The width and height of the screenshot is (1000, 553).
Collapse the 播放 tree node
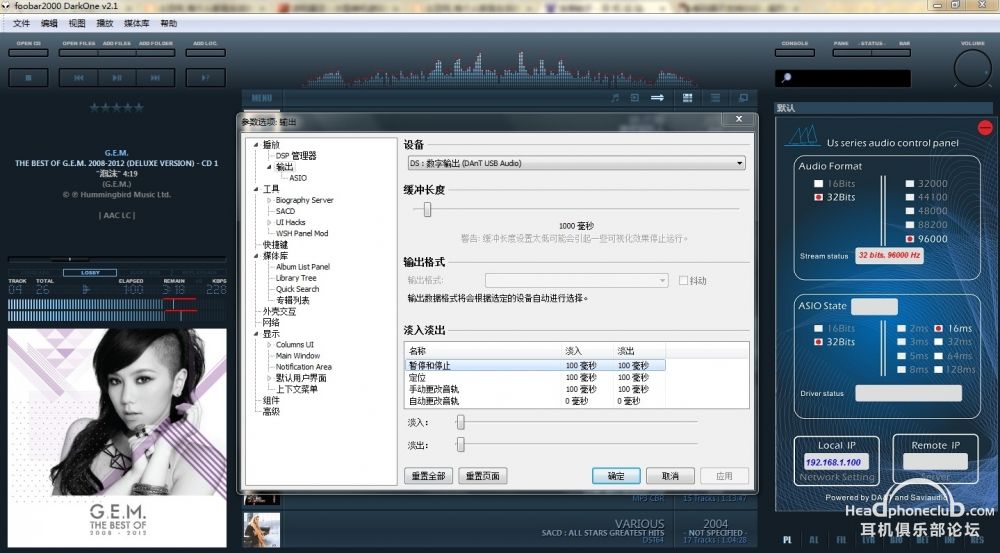click(x=256, y=145)
